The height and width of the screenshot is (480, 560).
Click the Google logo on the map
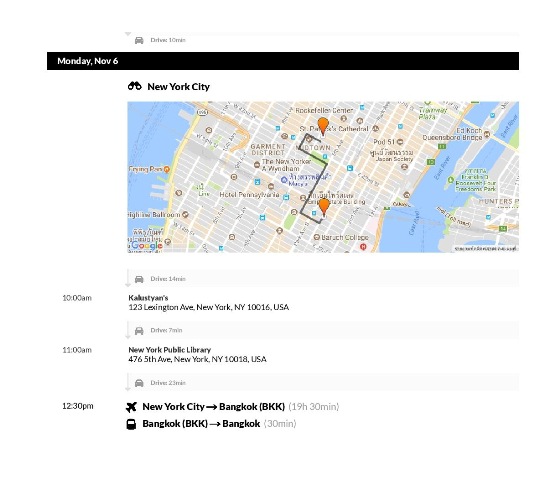[147, 245]
